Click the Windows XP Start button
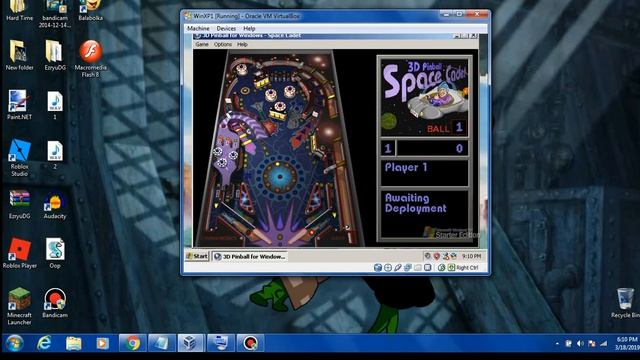This screenshot has width=640, height=360. tap(197, 256)
